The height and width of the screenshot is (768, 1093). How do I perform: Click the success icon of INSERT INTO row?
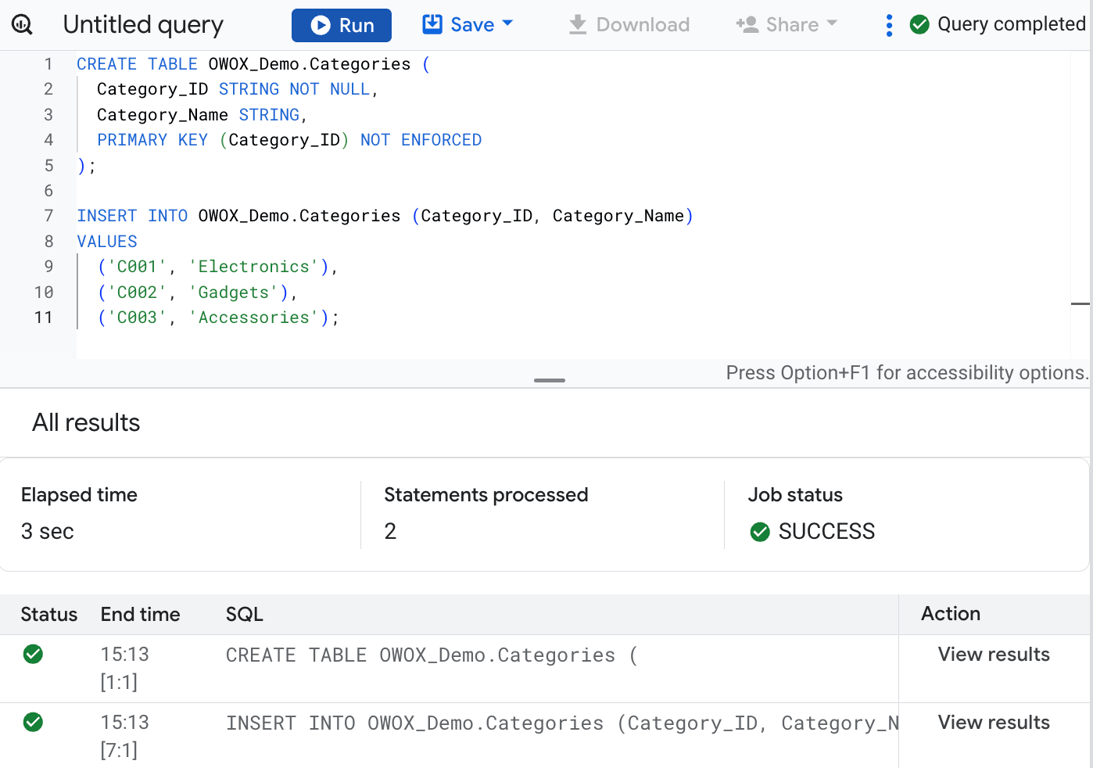coord(33,722)
